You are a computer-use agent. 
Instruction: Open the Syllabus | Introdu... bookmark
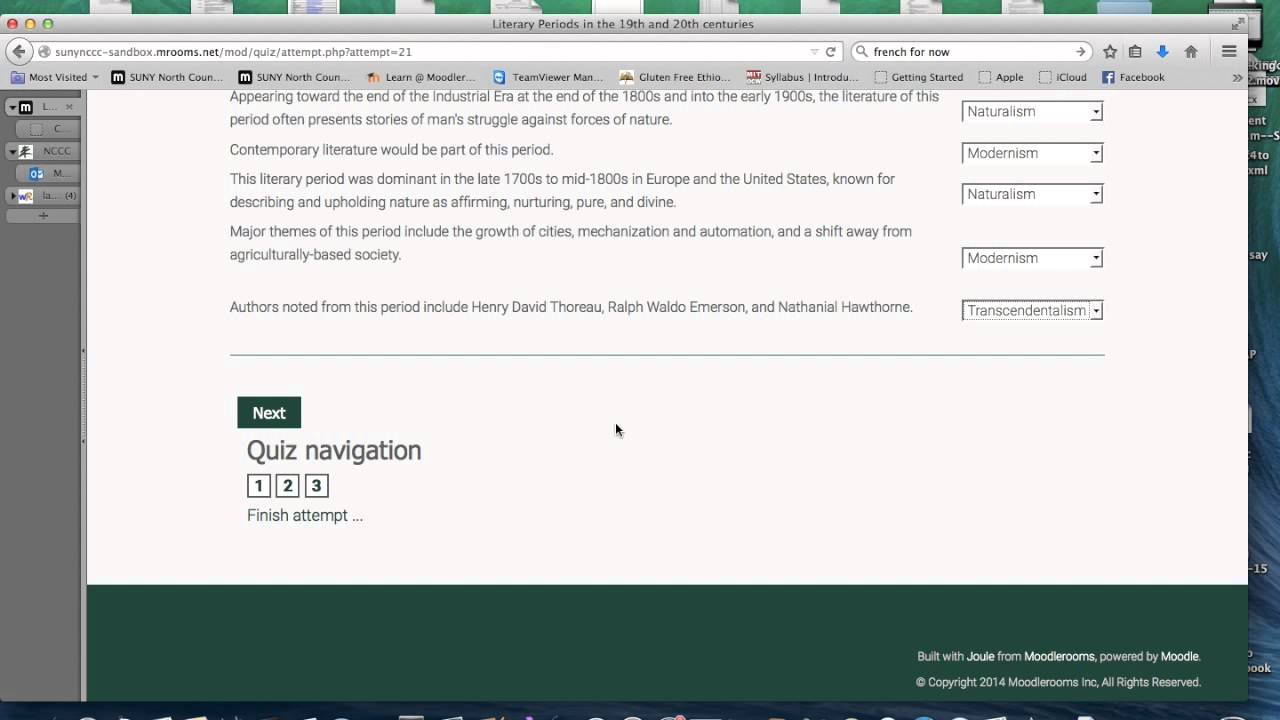(803, 77)
